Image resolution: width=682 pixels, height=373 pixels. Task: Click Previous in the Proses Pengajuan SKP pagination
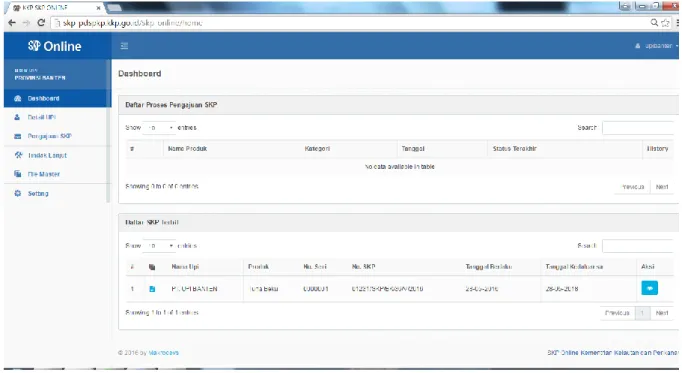click(x=633, y=186)
